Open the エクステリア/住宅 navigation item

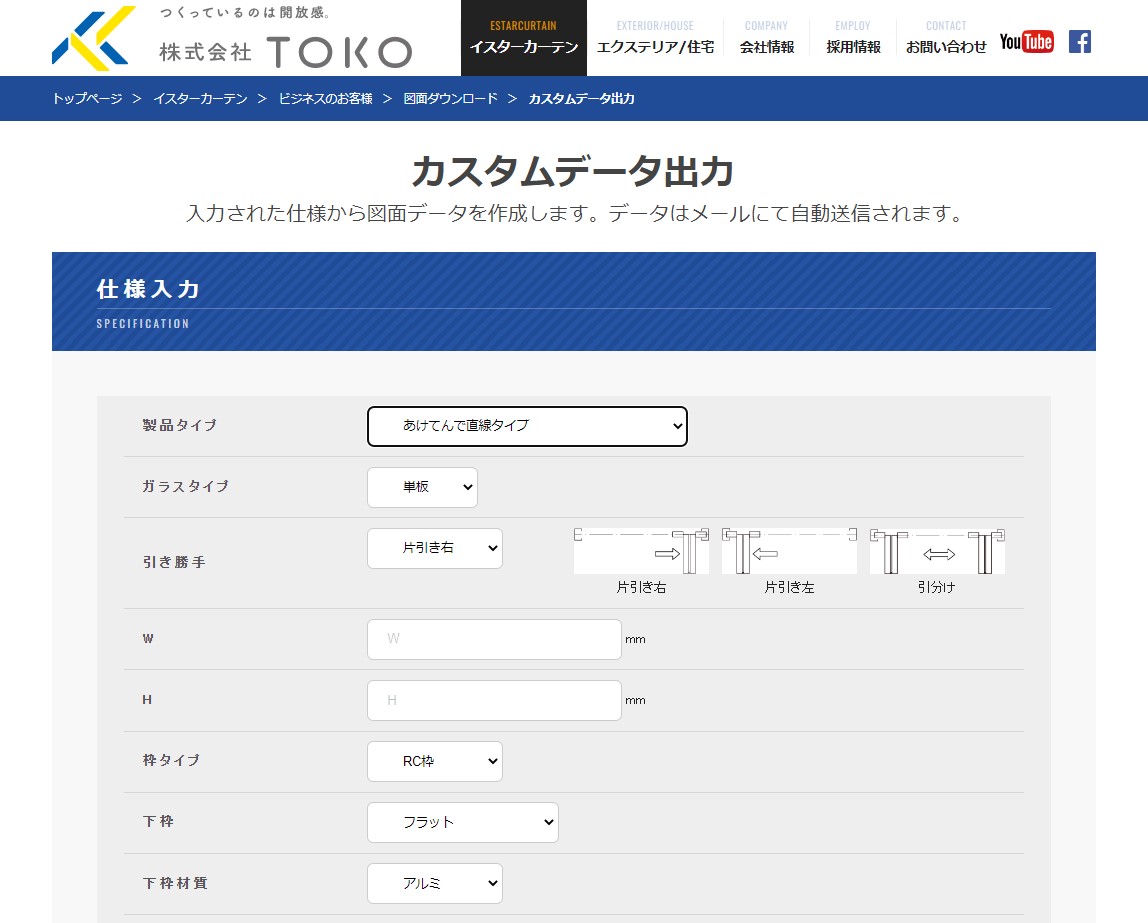pos(655,38)
